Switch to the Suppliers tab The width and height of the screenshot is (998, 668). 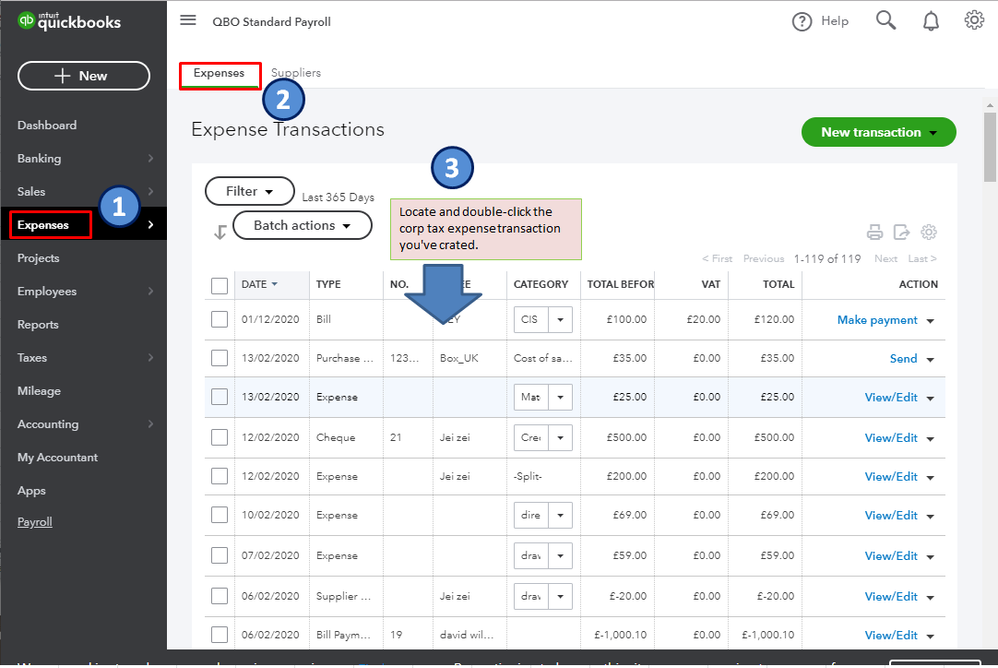point(296,73)
